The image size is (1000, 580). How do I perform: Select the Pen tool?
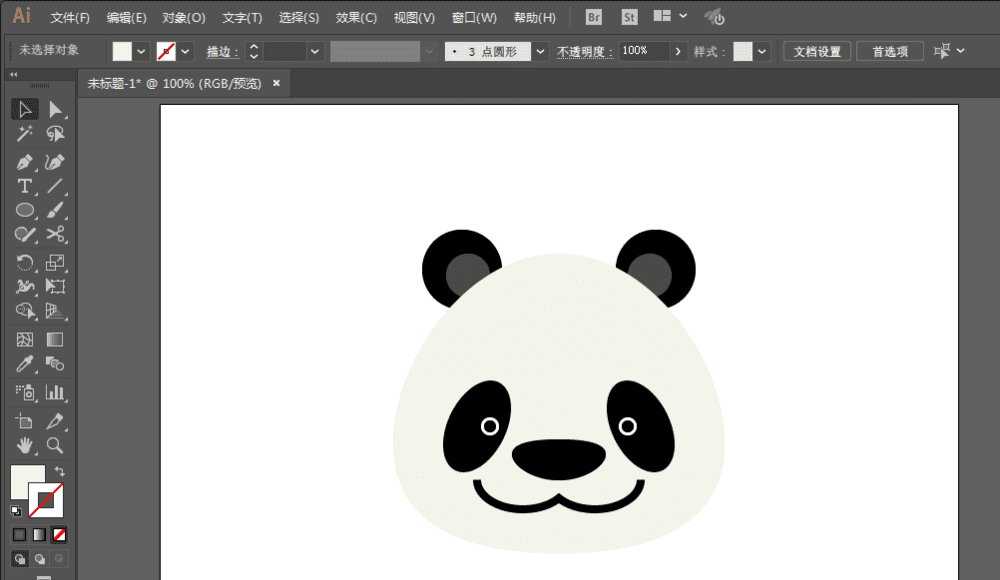coord(25,161)
